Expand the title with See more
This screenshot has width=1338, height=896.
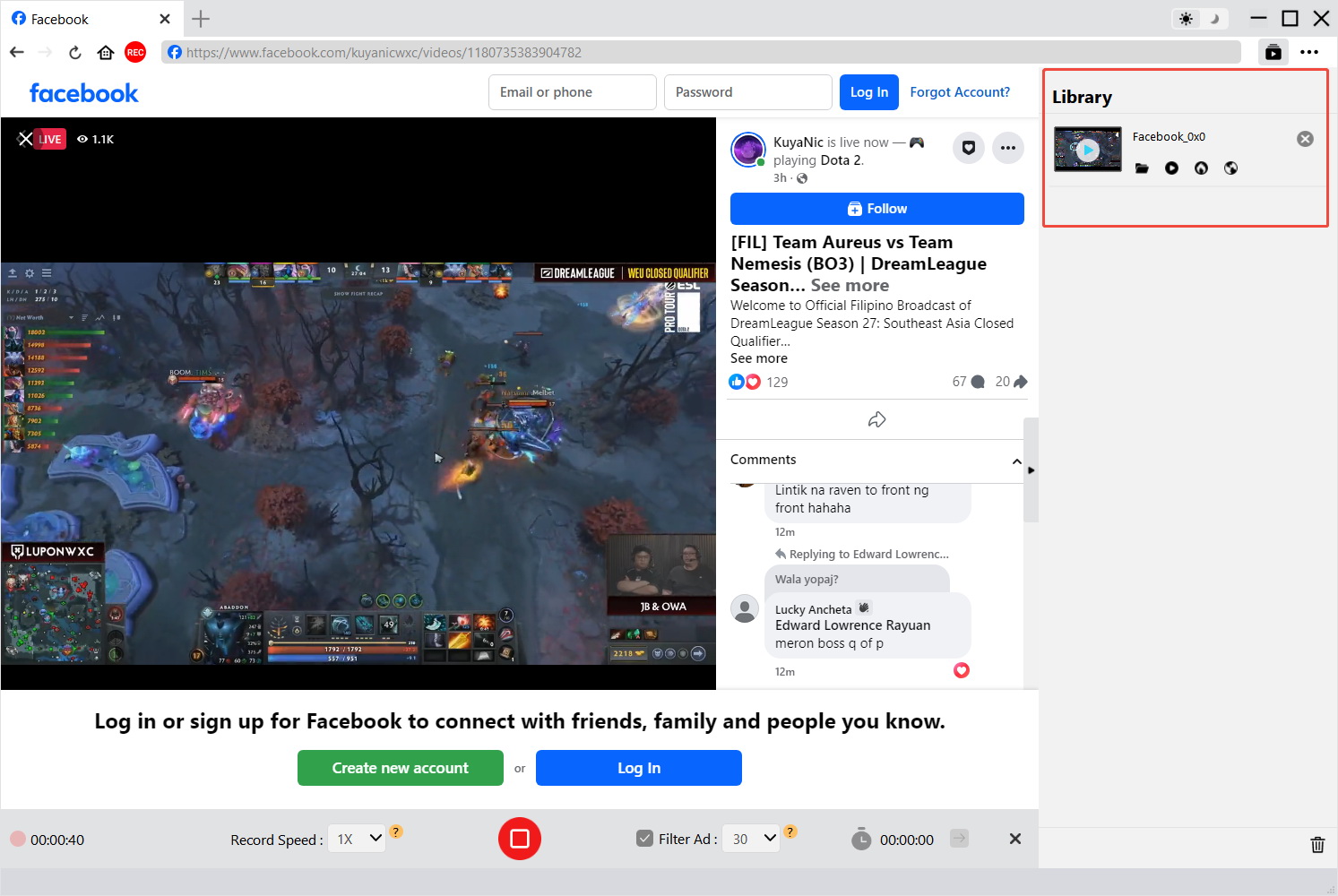(850, 285)
